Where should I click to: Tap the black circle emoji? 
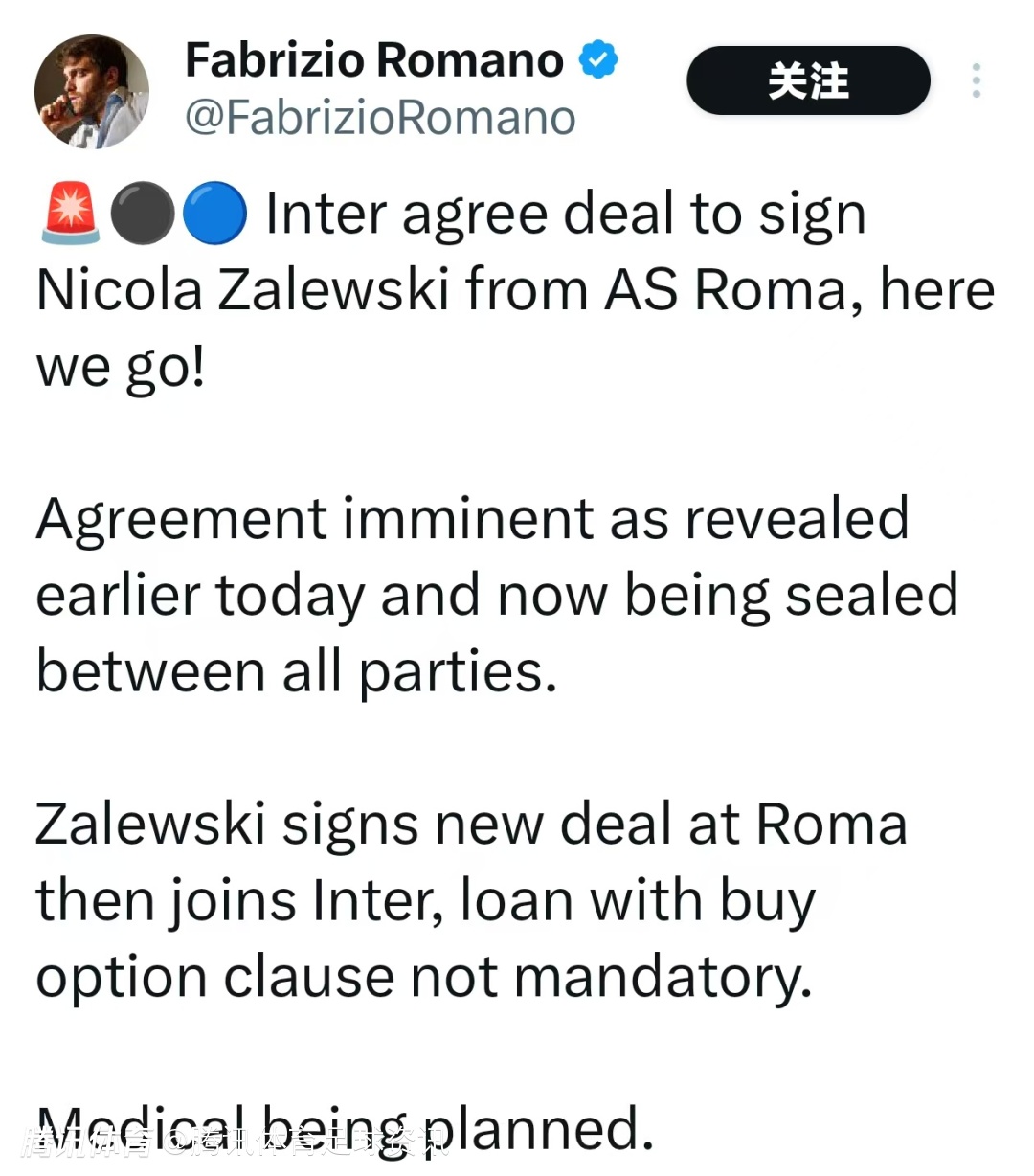142,213
